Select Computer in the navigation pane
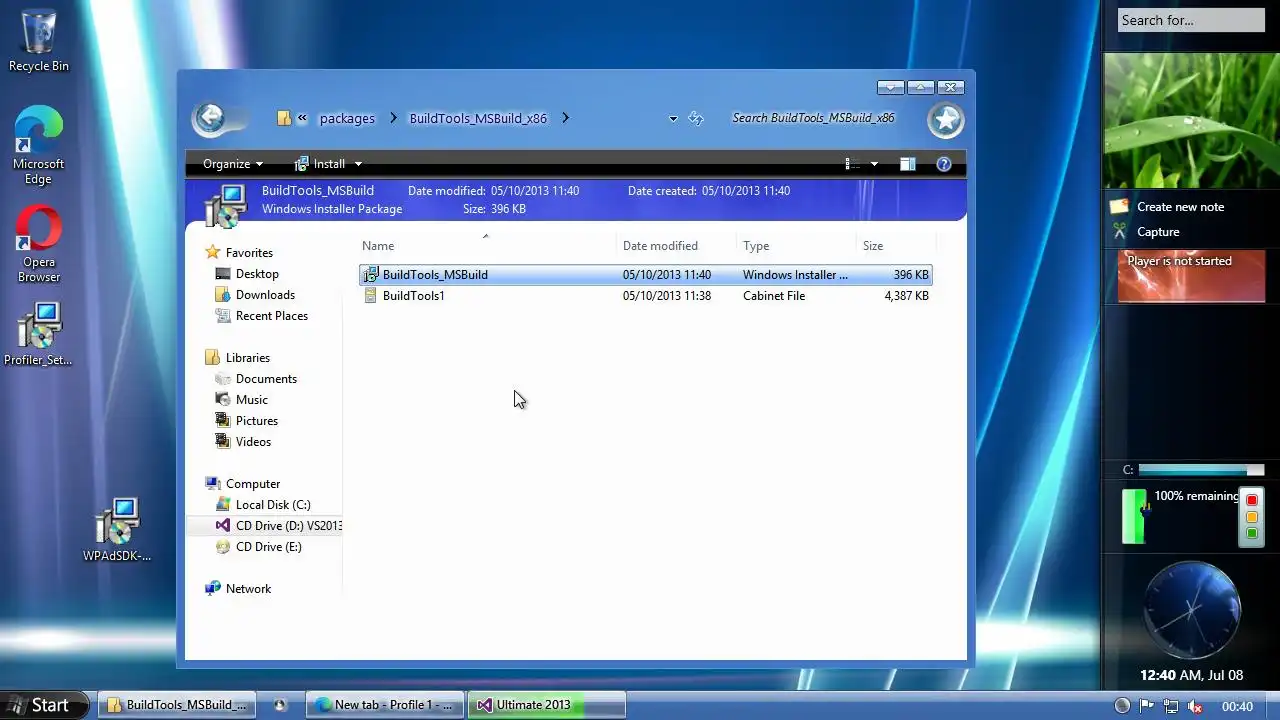 pyautogui.click(x=252, y=484)
